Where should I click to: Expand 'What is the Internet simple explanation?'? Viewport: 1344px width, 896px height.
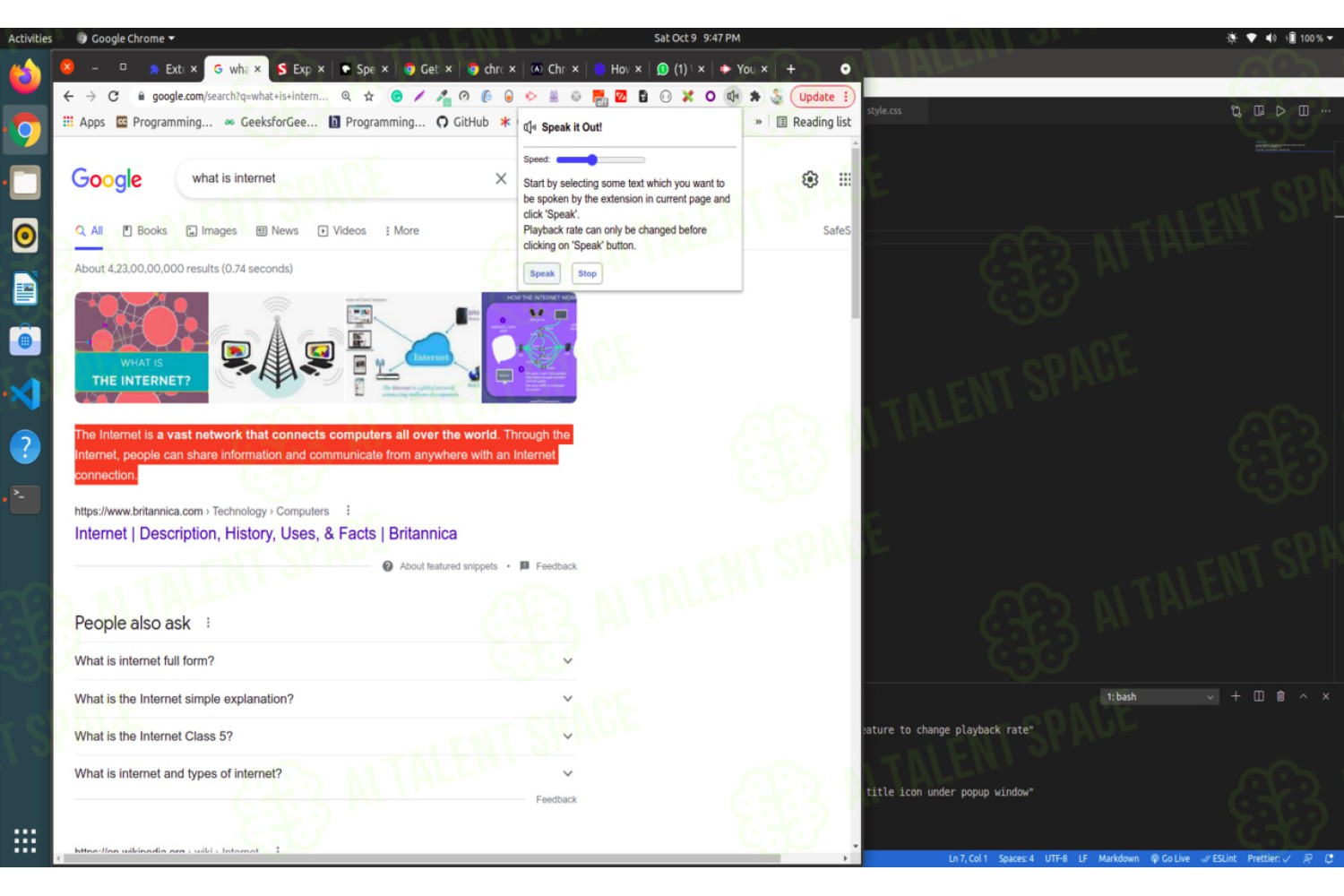pyautogui.click(x=324, y=699)
